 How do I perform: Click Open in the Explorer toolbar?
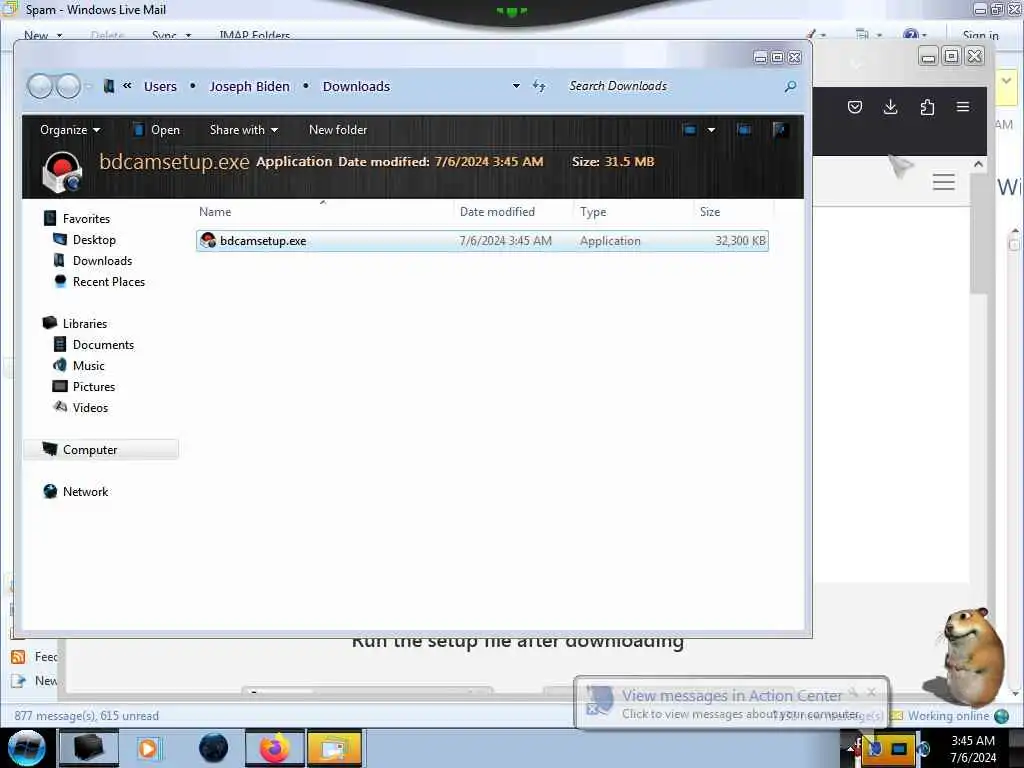tap(157, 129)
